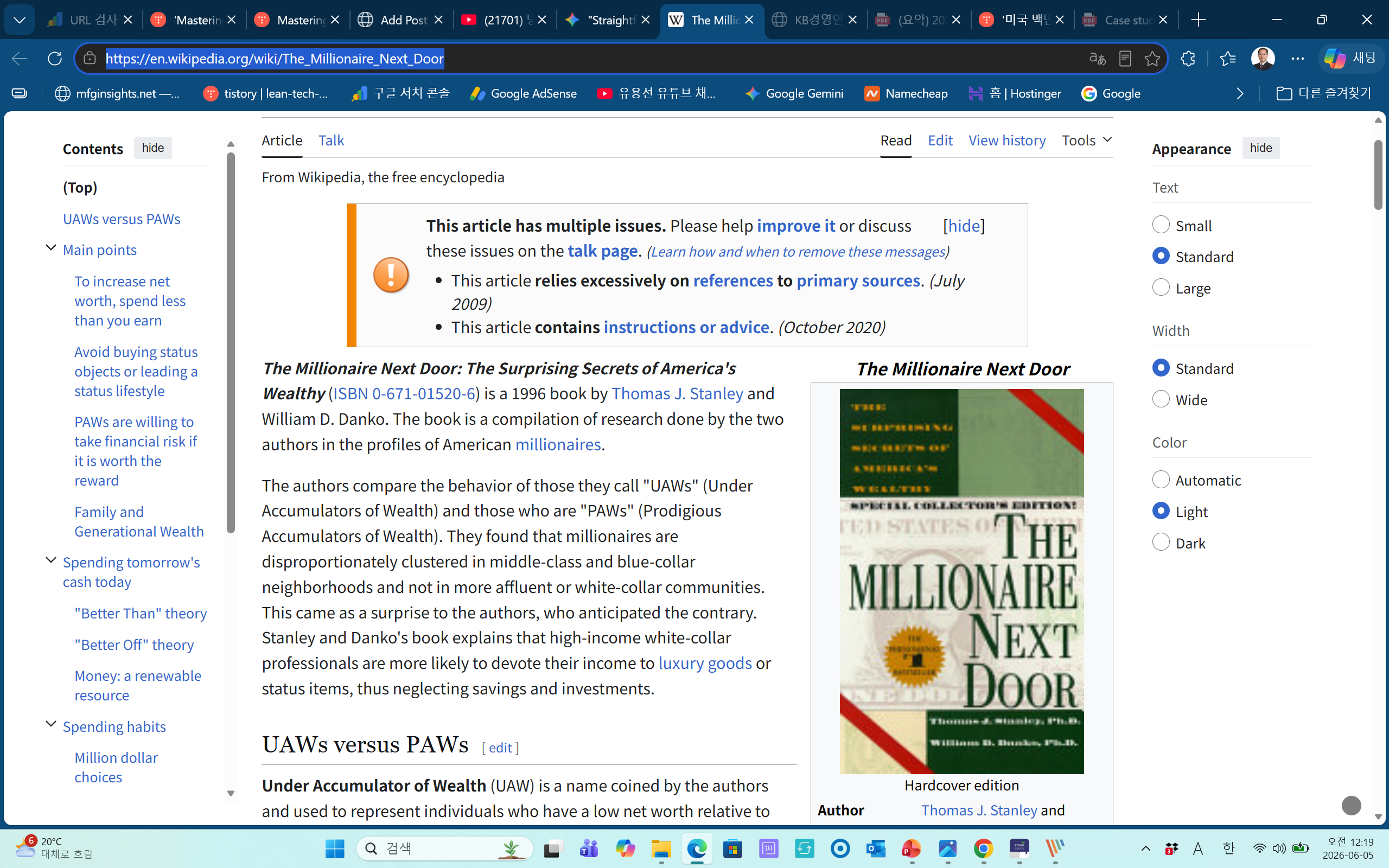Click the Contents sidebar scrollbar thumb
The height and width of the screenshot is (868, 1389).
coord(231,343)
